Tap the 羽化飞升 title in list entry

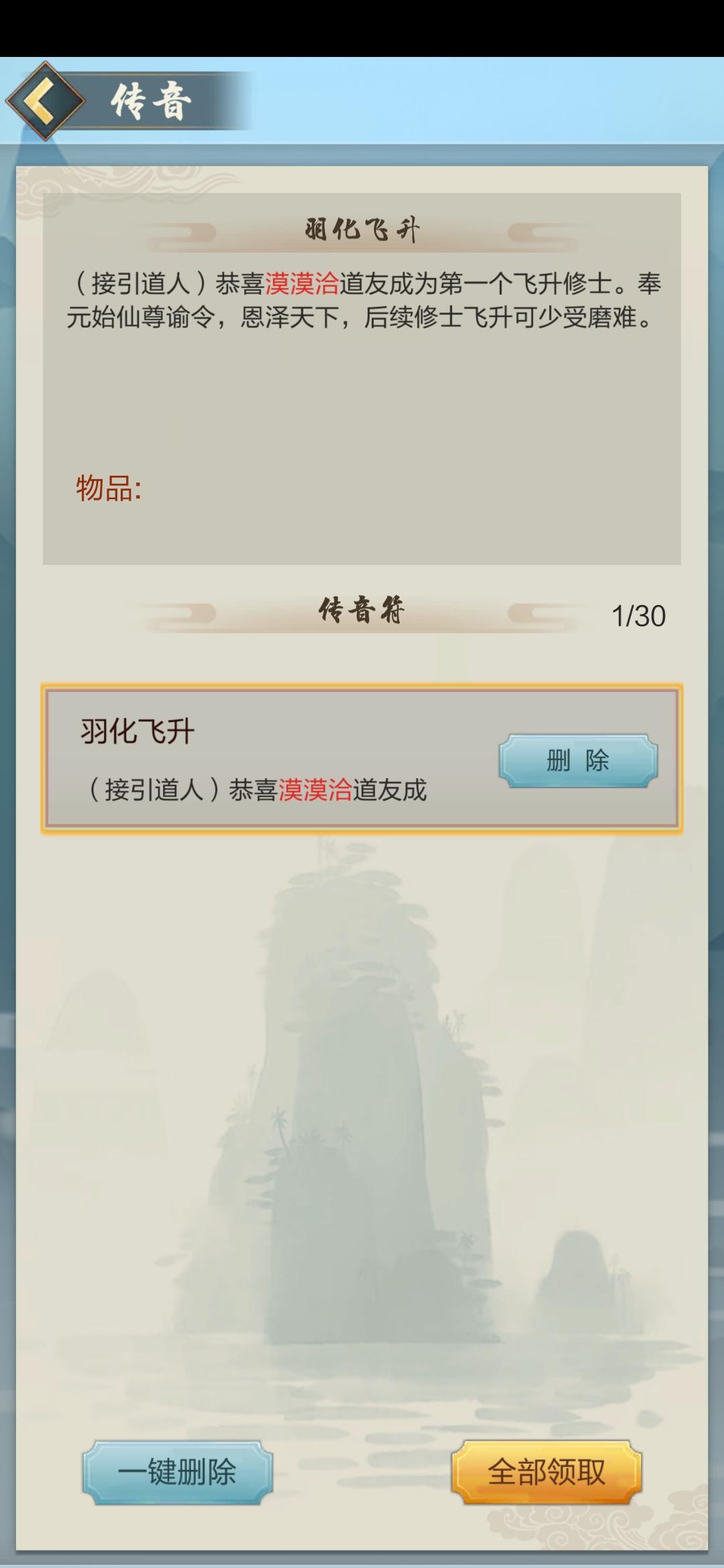point(137,731)
